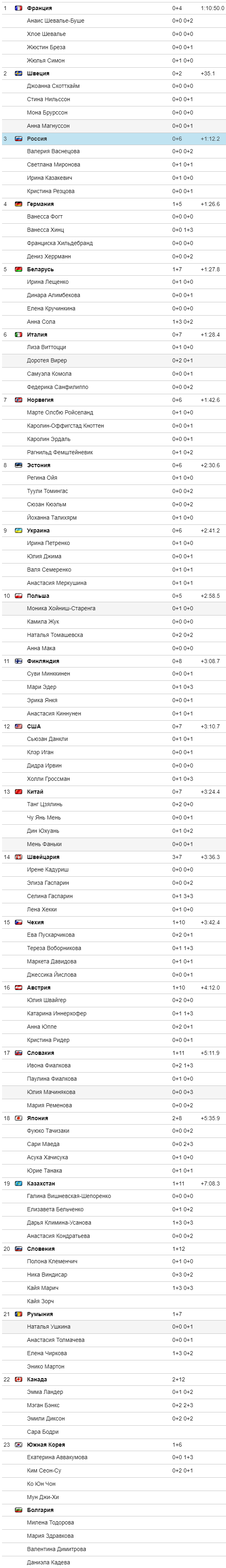Click team Швейцария row
The height and width of the screenshot is (1568, 226).
click(x=113, y=857)
